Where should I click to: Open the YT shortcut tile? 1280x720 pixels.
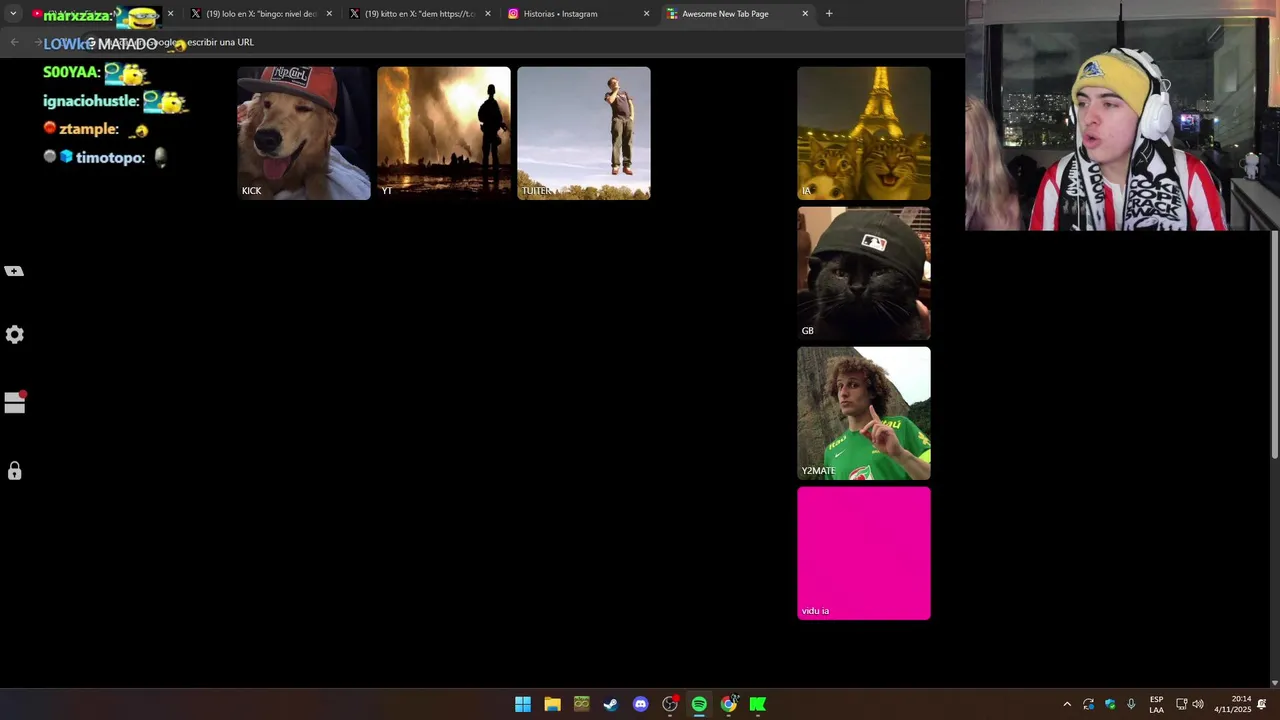pos(444,133)
